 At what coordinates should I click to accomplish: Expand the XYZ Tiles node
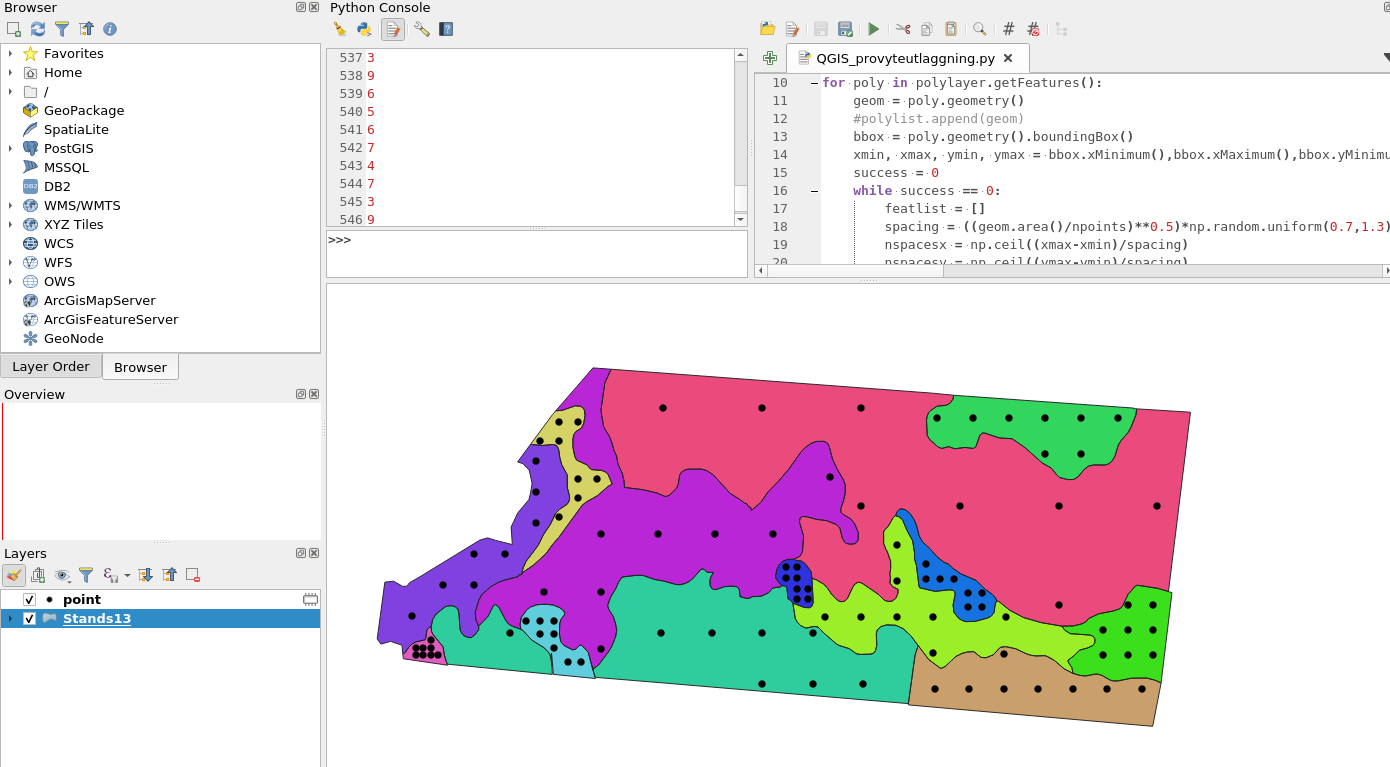coord(10,225)
